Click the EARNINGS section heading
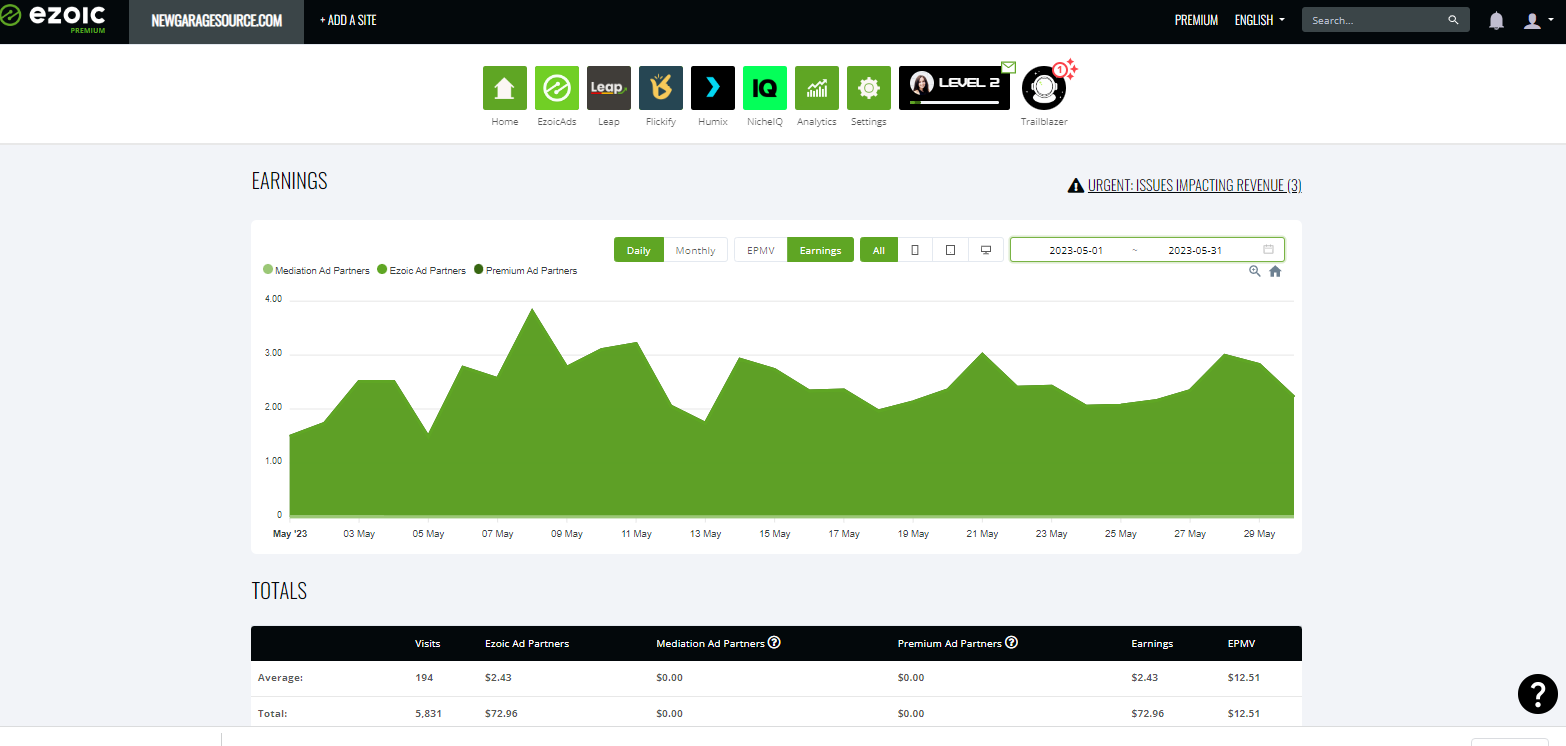Viewport: 1566px width, 746px height. tap(290, 181)
